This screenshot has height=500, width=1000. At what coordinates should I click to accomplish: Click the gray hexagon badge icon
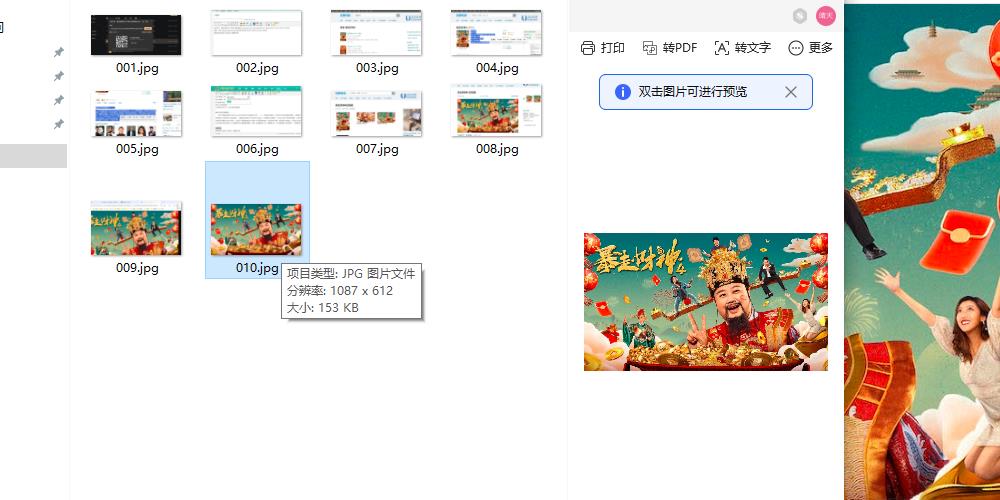point(800,15)
